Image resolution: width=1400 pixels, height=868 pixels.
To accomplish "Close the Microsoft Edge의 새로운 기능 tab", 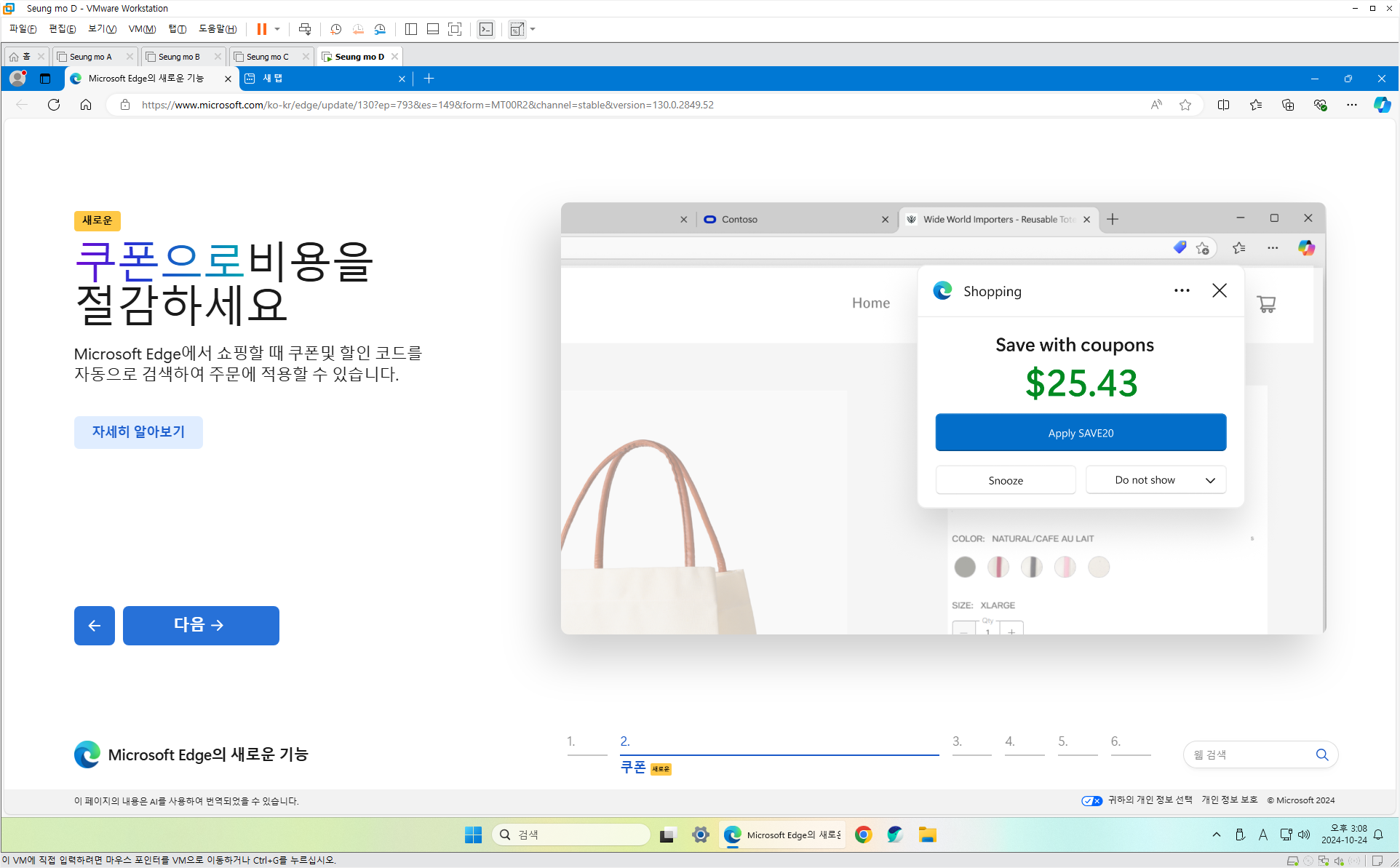I will (x=228, y=79).
